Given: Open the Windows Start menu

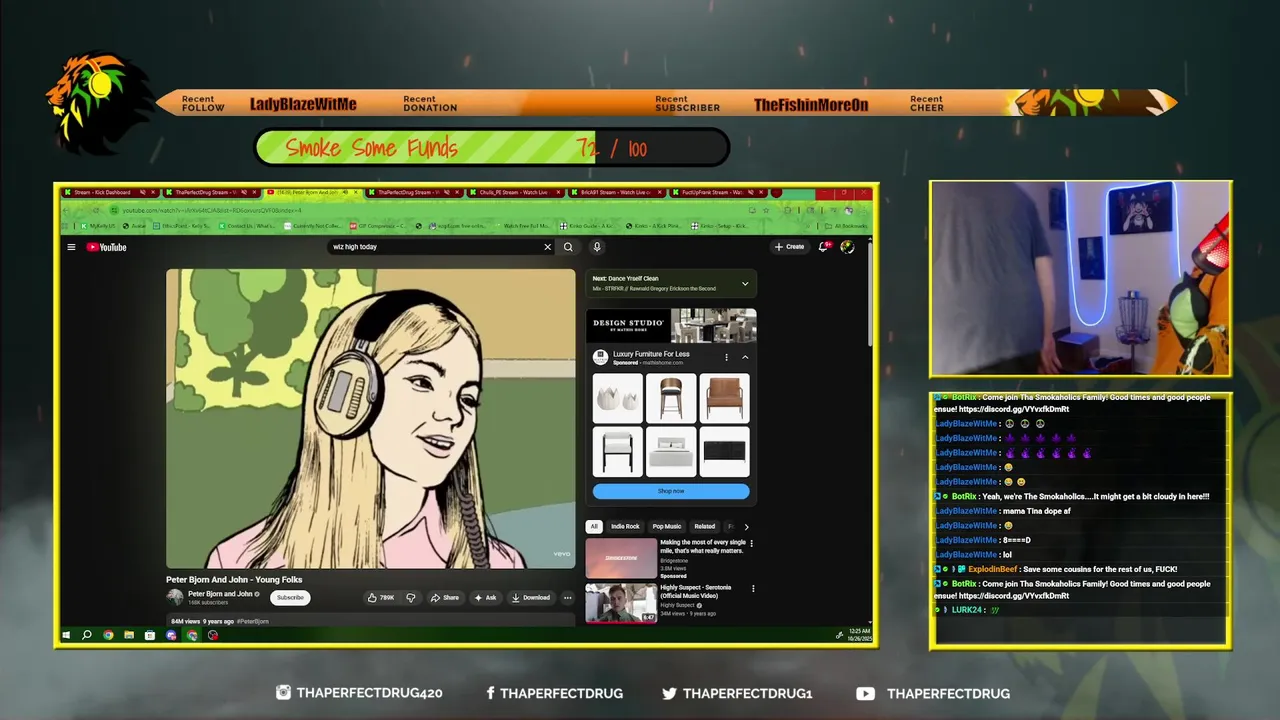Looking at the screenshot, I should click(x=67, y=635).
